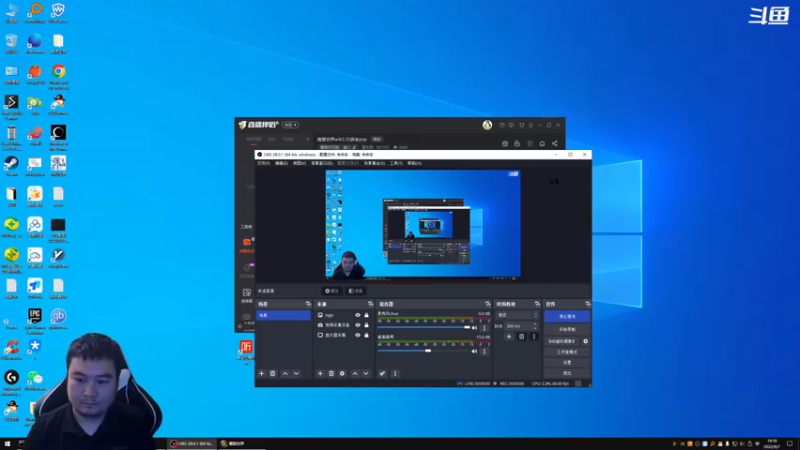The height and width of the screenshot is (450, 800).
Task: Add a new source with Sources panel plus icon
Action: pyautogui.click(x=320, y=373)
